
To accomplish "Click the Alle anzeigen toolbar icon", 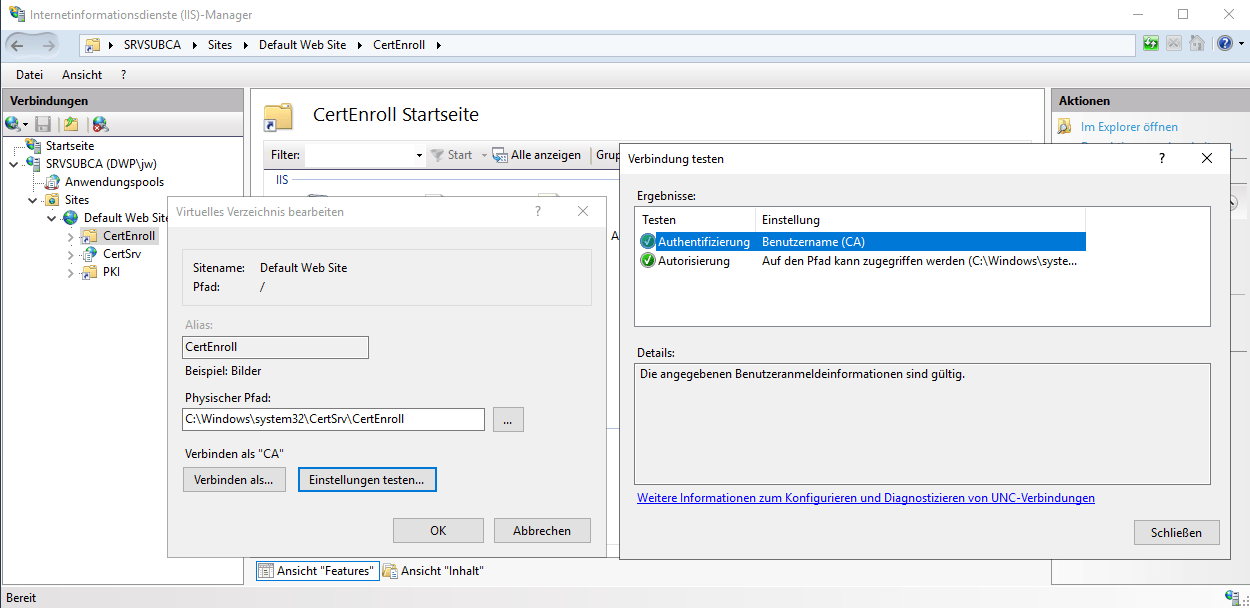I will point(500,155).
